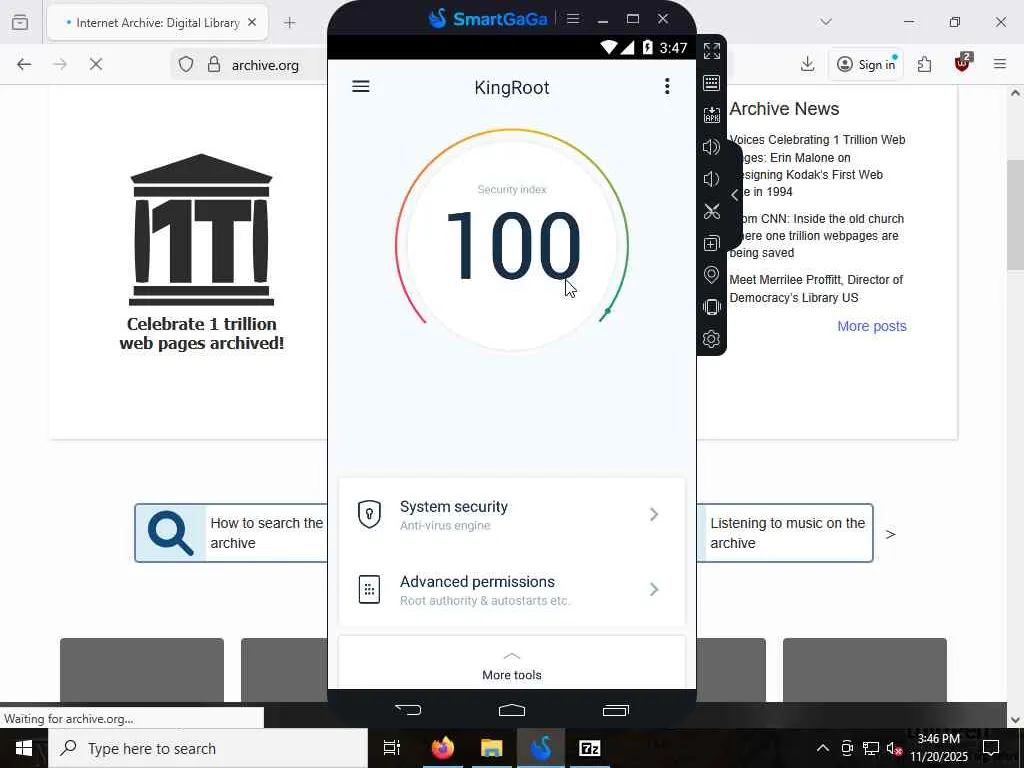The width and height of the screenshot is (1024, 768).
Task: Expand More tools panel
Action: click(x=511, y=664)
